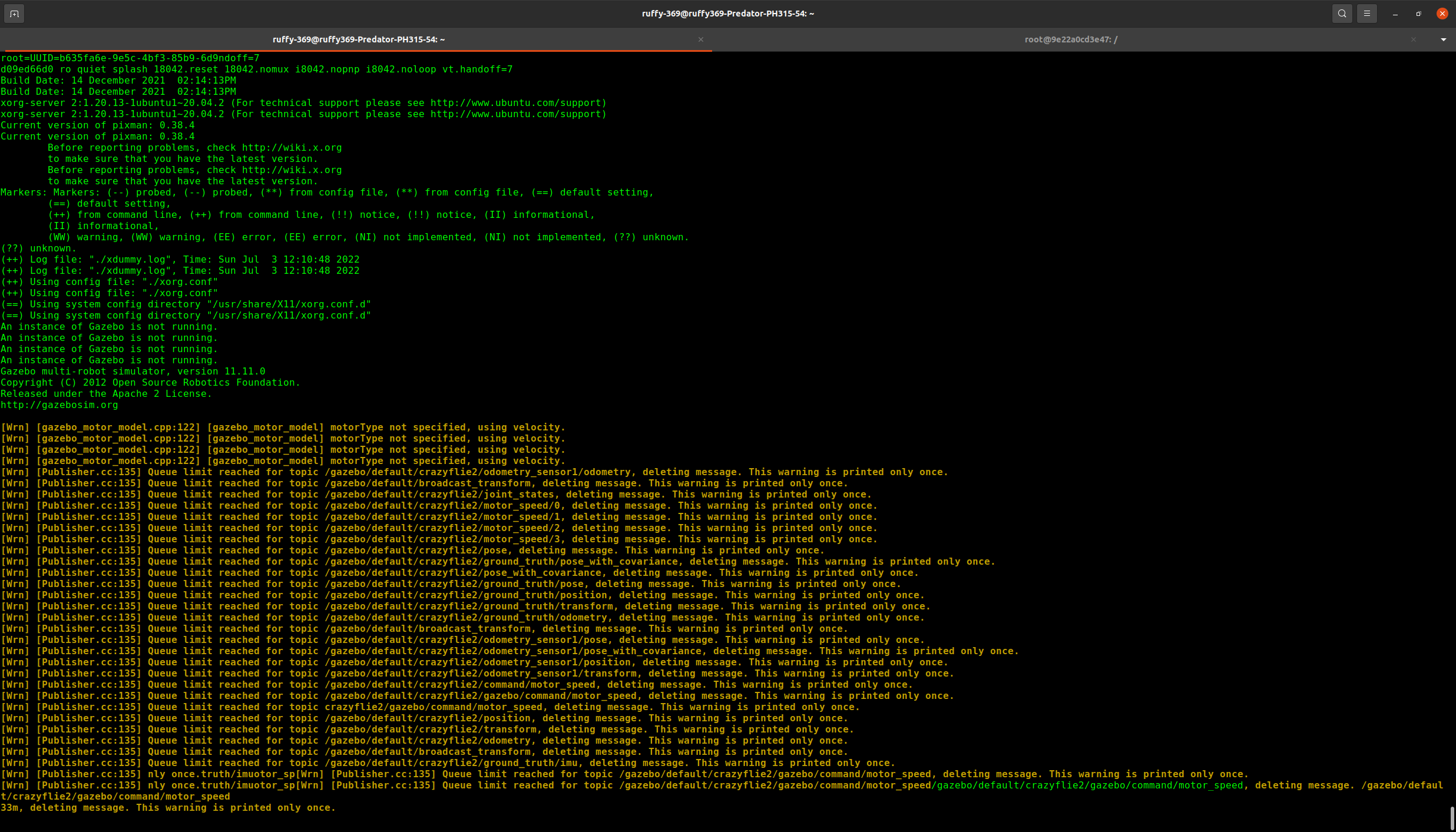Open terminal search
The width and height of the screenshot is (1456, 832).
1342,14
